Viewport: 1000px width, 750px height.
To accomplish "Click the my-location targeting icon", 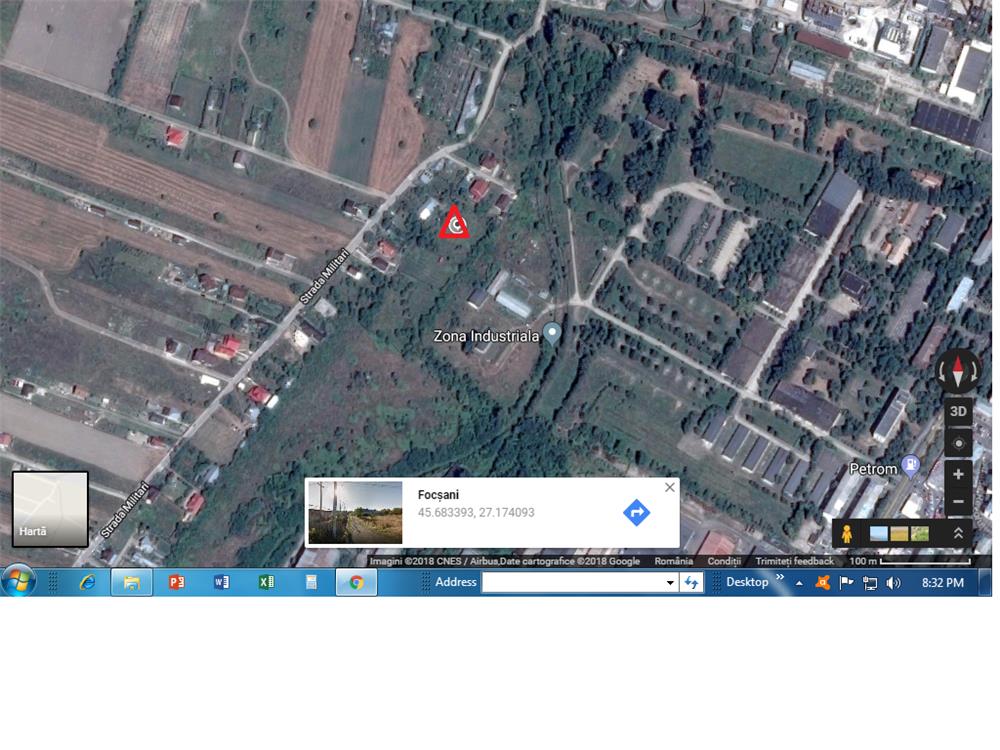I will [x=957, y=440].
